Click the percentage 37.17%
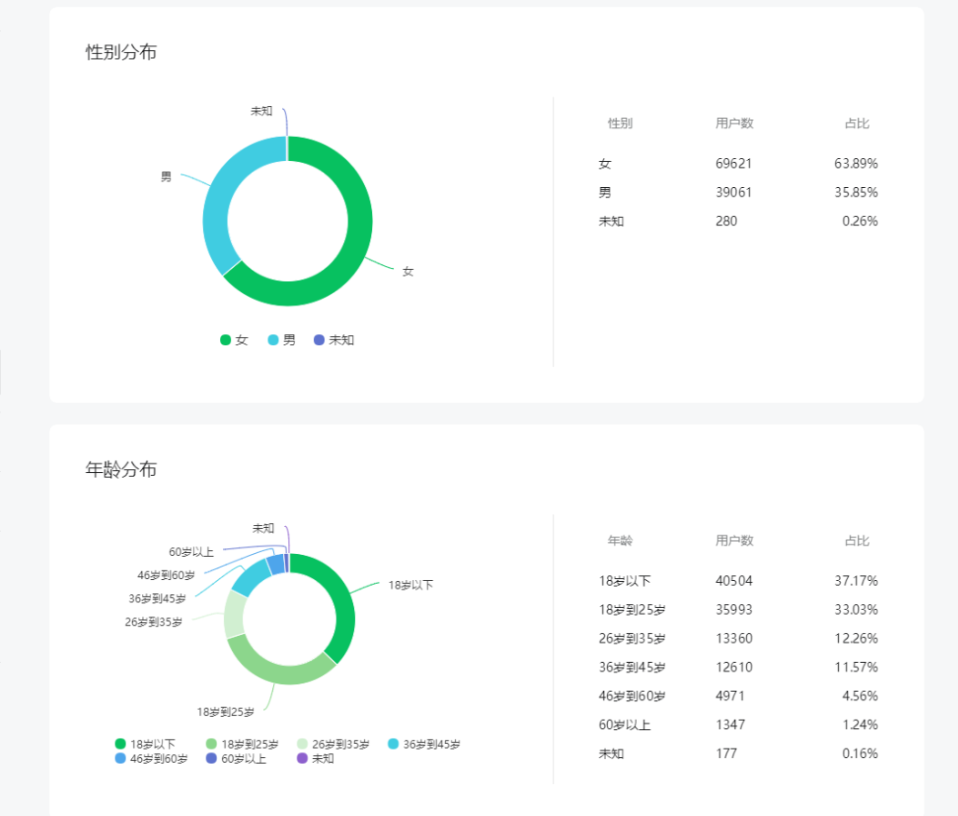Screen dimensions: 958x816 tap(856, 581)
